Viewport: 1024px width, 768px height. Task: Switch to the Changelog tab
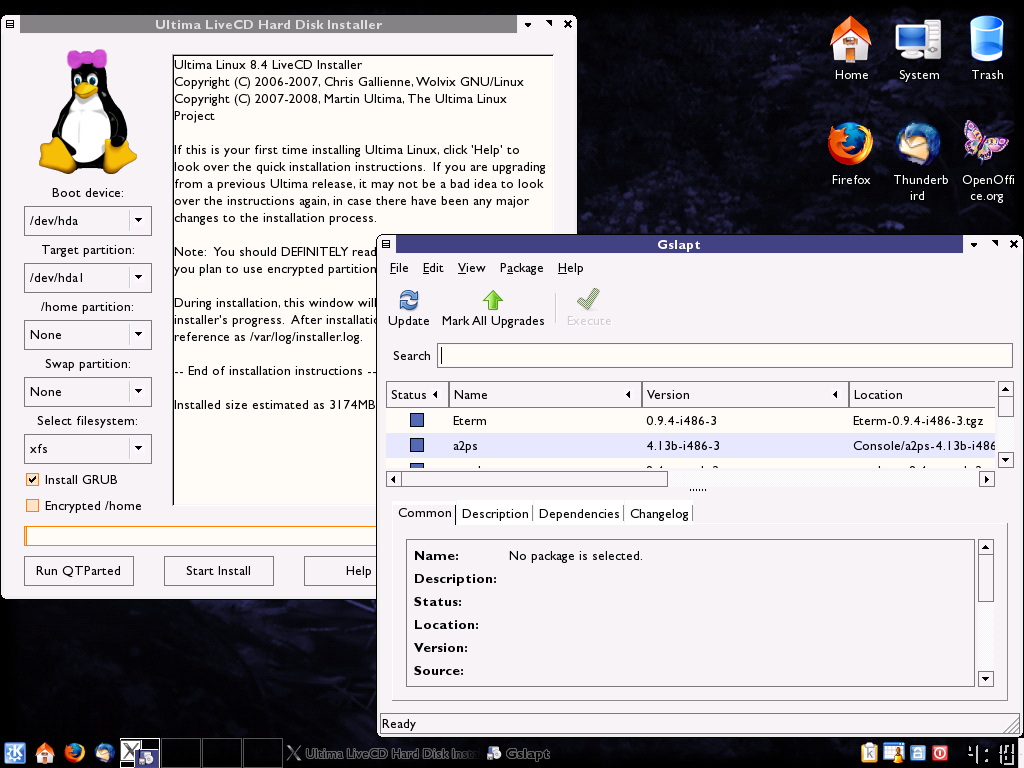coord(659,513)
